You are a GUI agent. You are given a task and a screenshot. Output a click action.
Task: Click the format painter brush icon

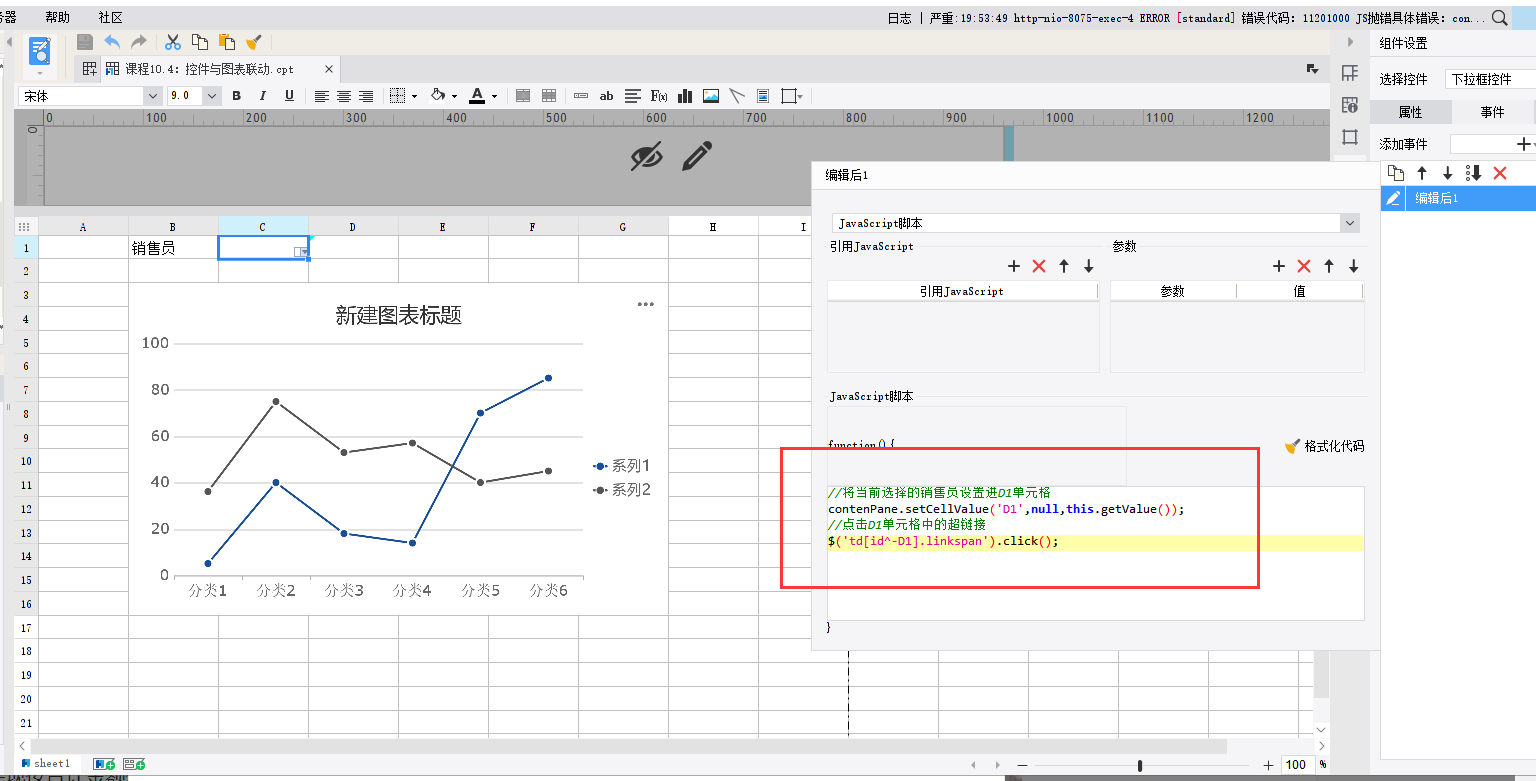click(x=254, y=42)
